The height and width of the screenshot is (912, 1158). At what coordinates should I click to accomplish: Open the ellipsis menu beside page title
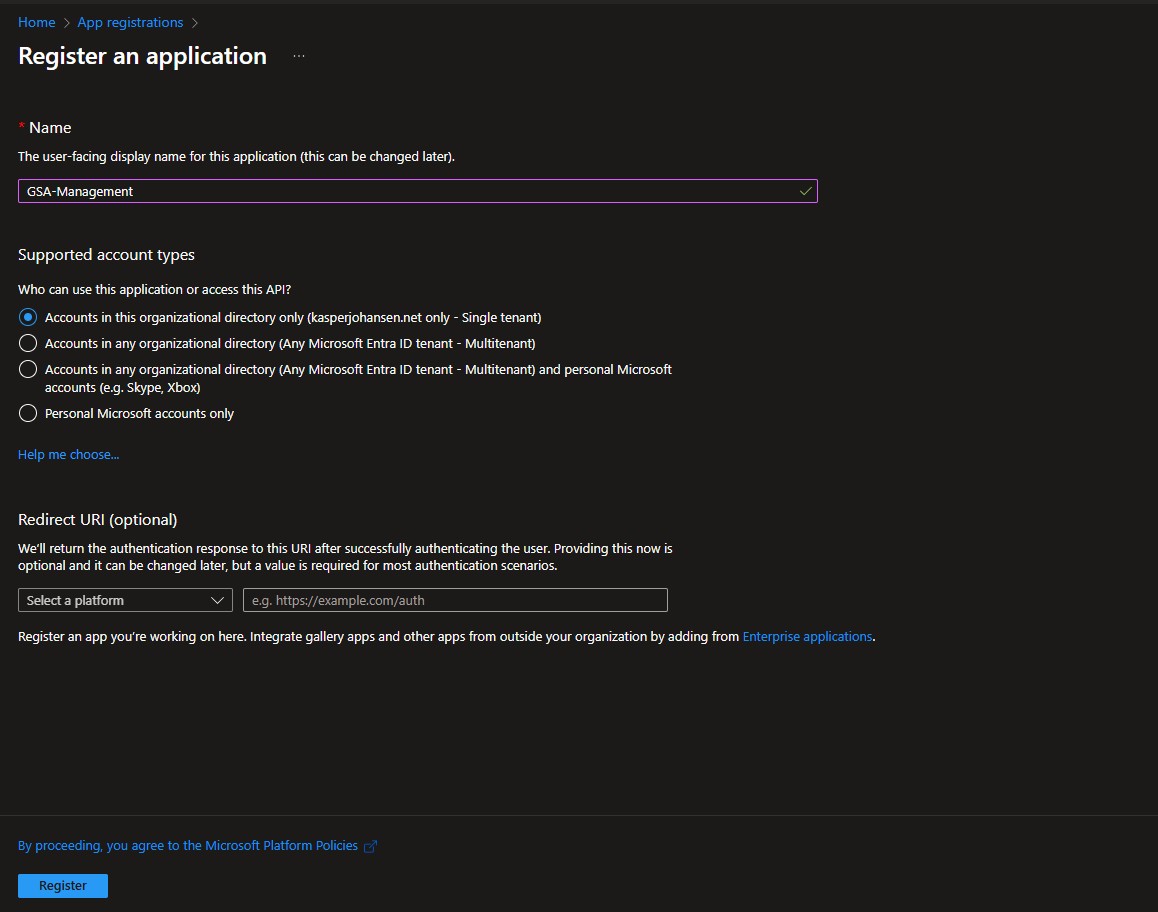[298, 57]
